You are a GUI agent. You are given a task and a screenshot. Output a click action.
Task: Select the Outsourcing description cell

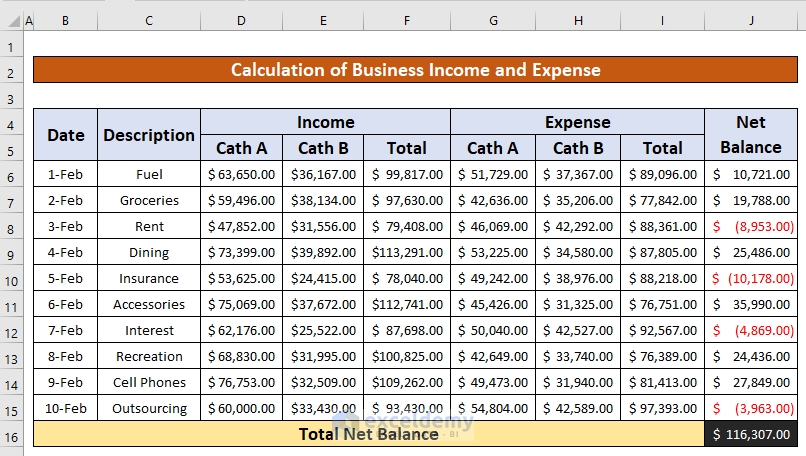pos(149,408)
